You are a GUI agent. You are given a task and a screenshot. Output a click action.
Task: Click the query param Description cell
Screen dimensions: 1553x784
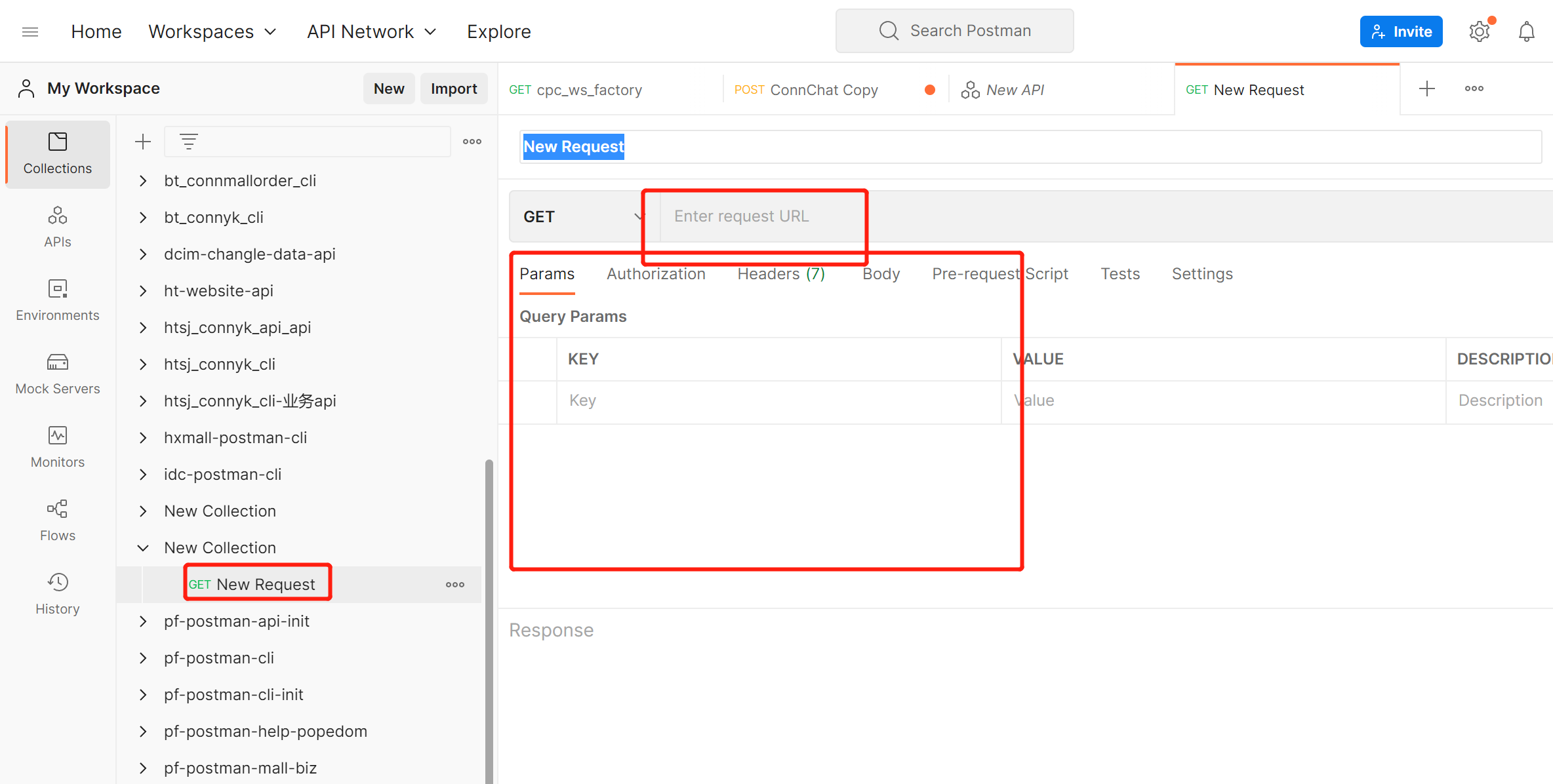[x=1500, y=401]
